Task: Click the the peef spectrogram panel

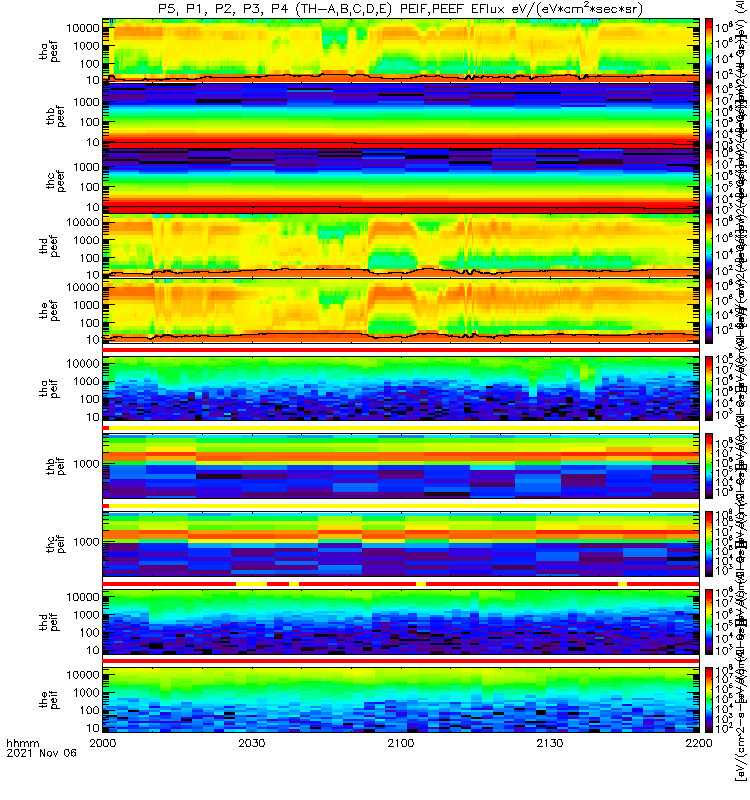Action: pos(401,310)
